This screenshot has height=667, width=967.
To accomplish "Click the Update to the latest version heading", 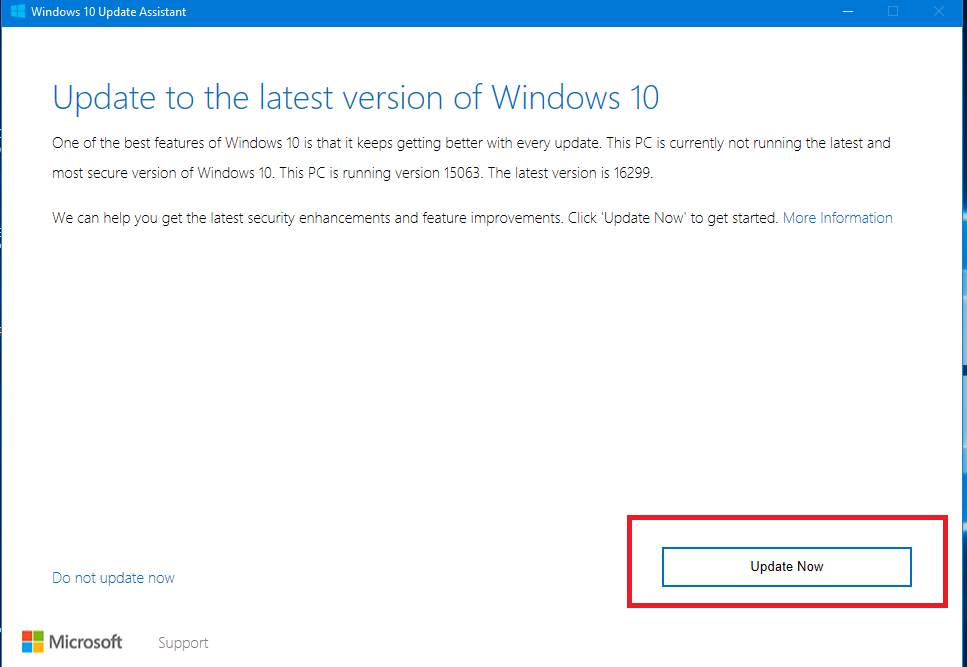I will coord(356,97).
